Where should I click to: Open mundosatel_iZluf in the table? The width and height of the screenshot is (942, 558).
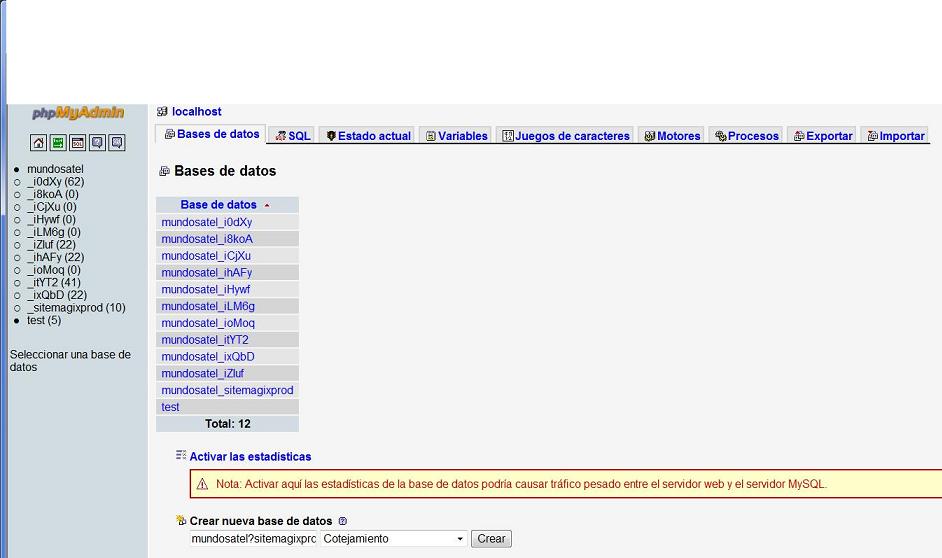202,374
